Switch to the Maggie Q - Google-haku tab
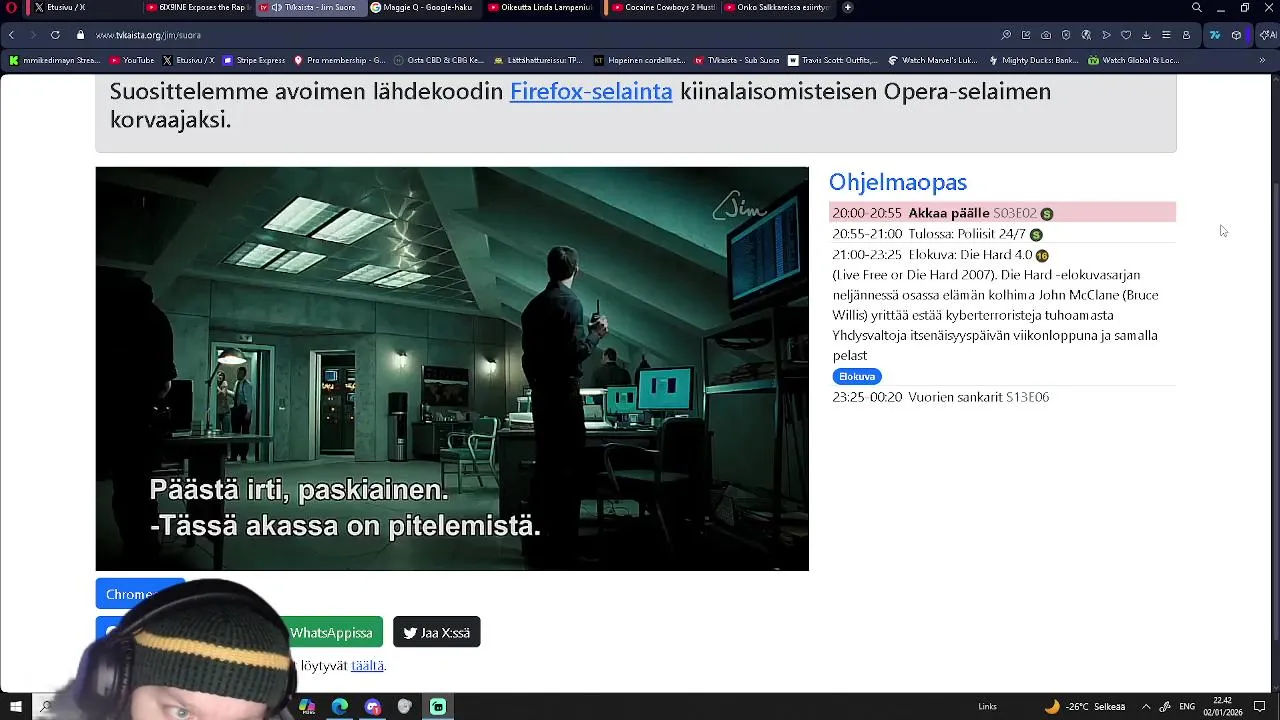 pyautogui.click(x=421, y=7)
